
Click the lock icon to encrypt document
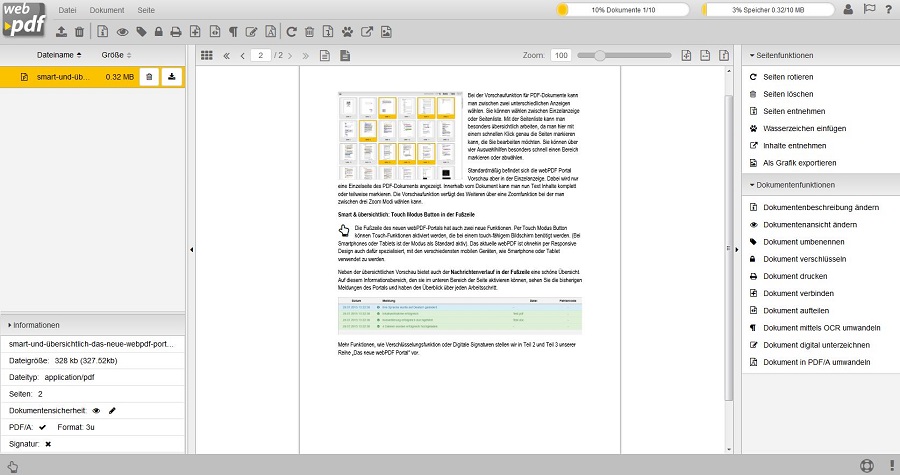coord(158,32)
